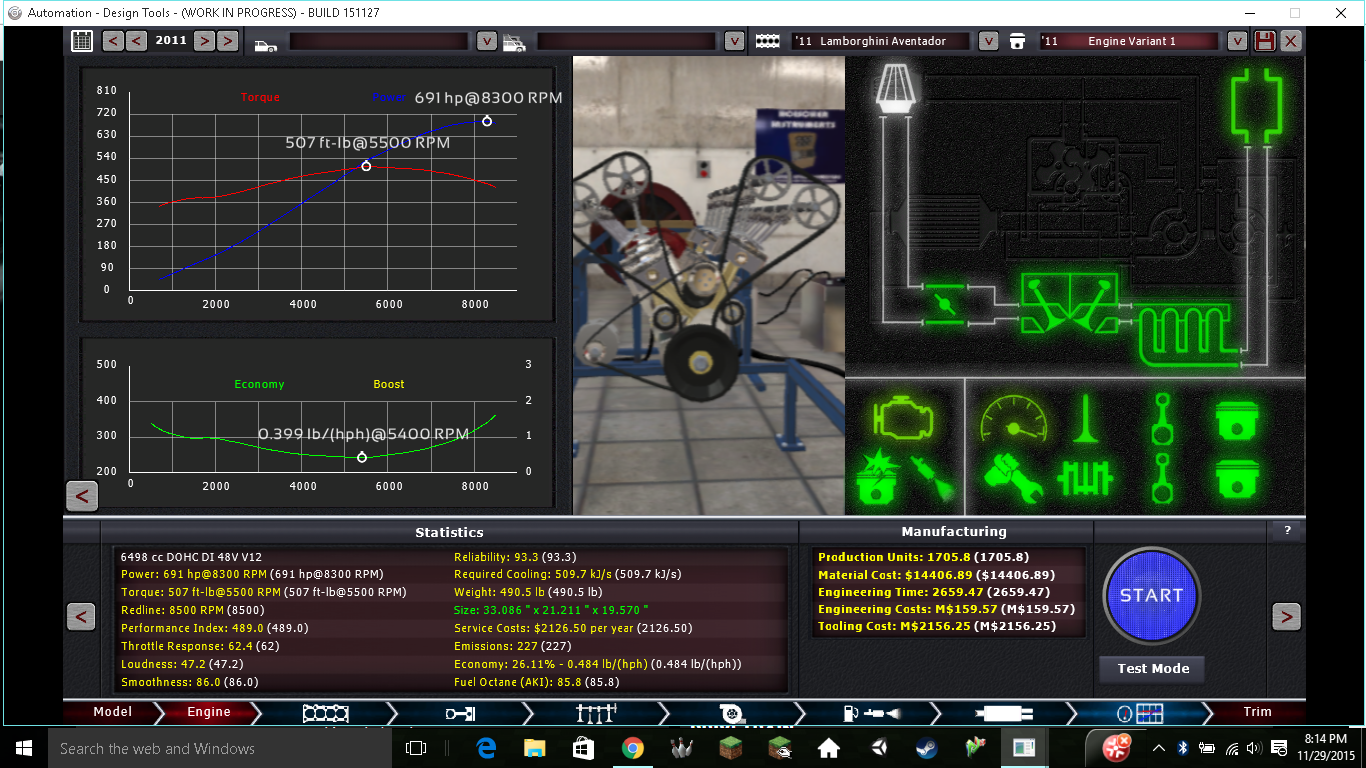This screenshot has width=1366, height=768.
Task: Click the tachometer gauge icon
Action: 1012,418
